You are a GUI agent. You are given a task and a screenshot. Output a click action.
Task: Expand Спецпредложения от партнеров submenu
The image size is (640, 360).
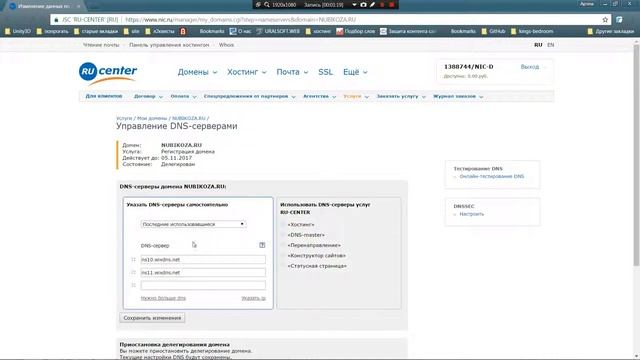[x=249, y=96]
